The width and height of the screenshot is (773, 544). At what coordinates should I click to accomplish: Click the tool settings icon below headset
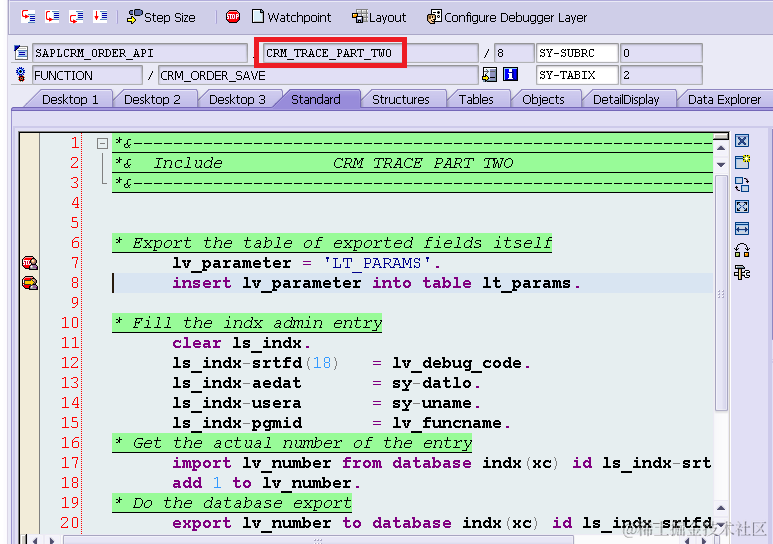point(741,272)
